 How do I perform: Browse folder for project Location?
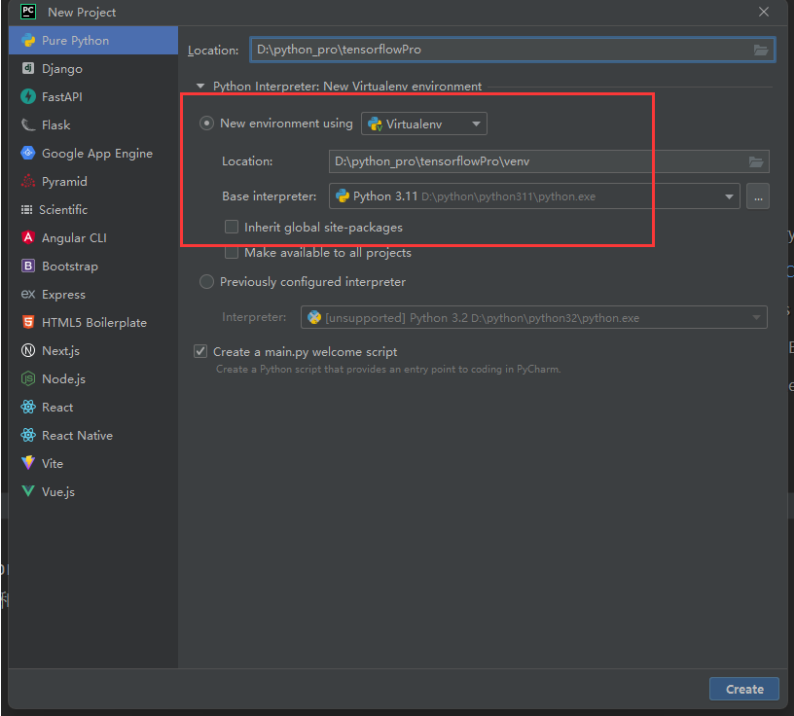point(761,50)
